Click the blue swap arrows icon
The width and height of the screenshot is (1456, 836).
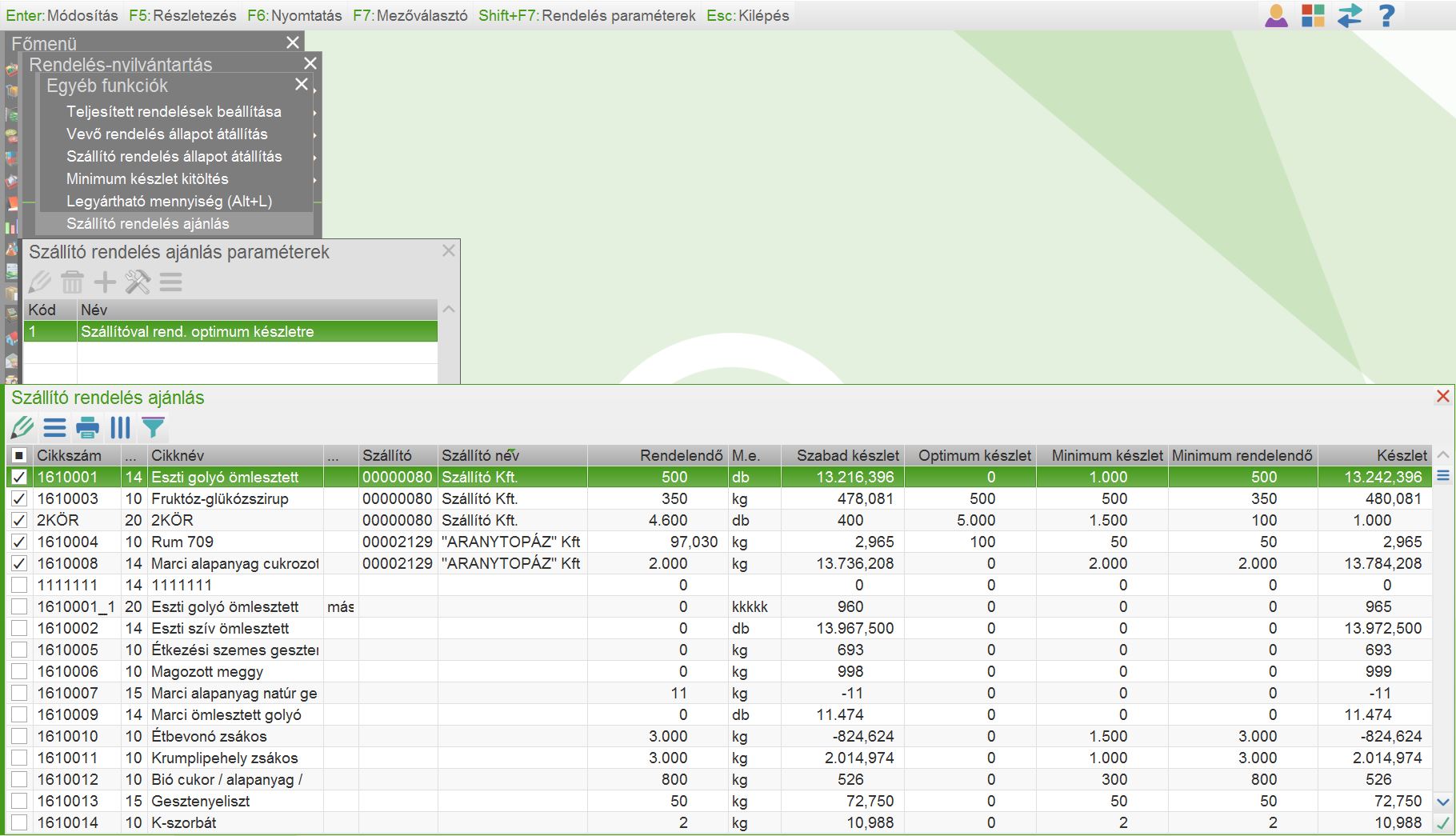point(1350,15)
